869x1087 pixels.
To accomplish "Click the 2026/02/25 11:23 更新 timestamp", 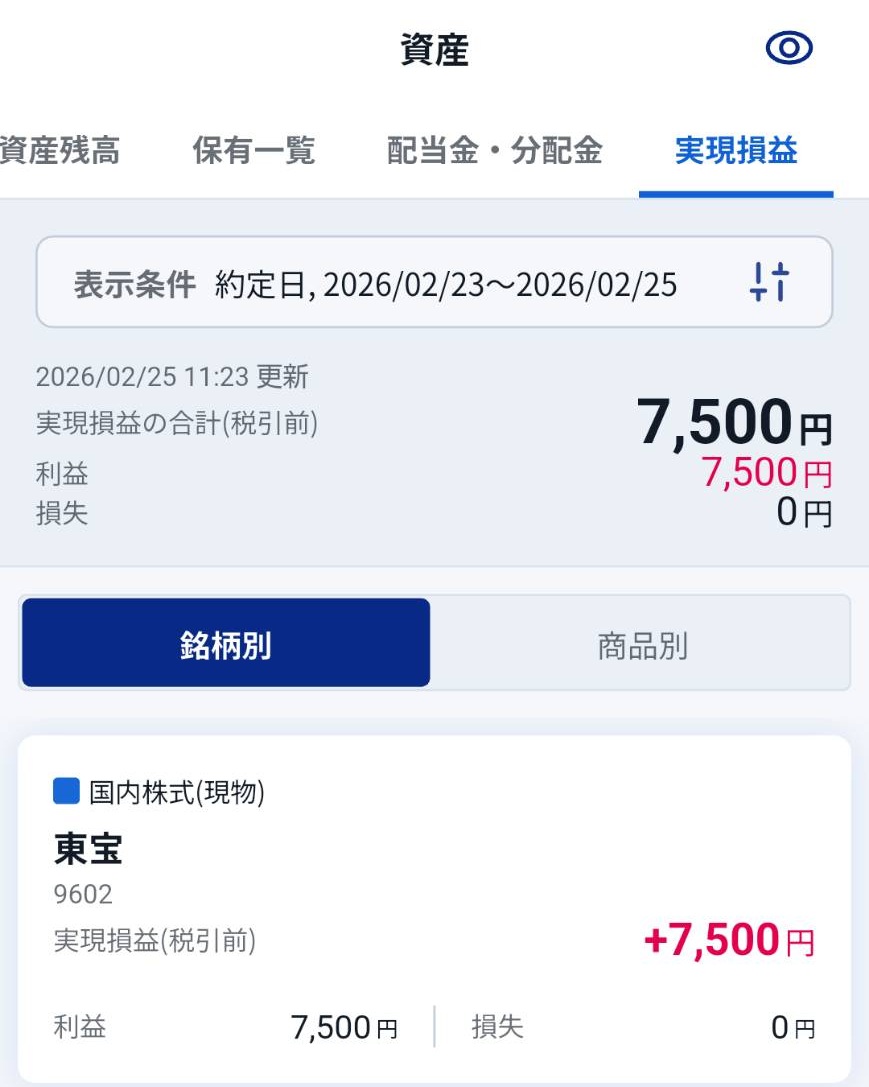I will coord(172,377).
